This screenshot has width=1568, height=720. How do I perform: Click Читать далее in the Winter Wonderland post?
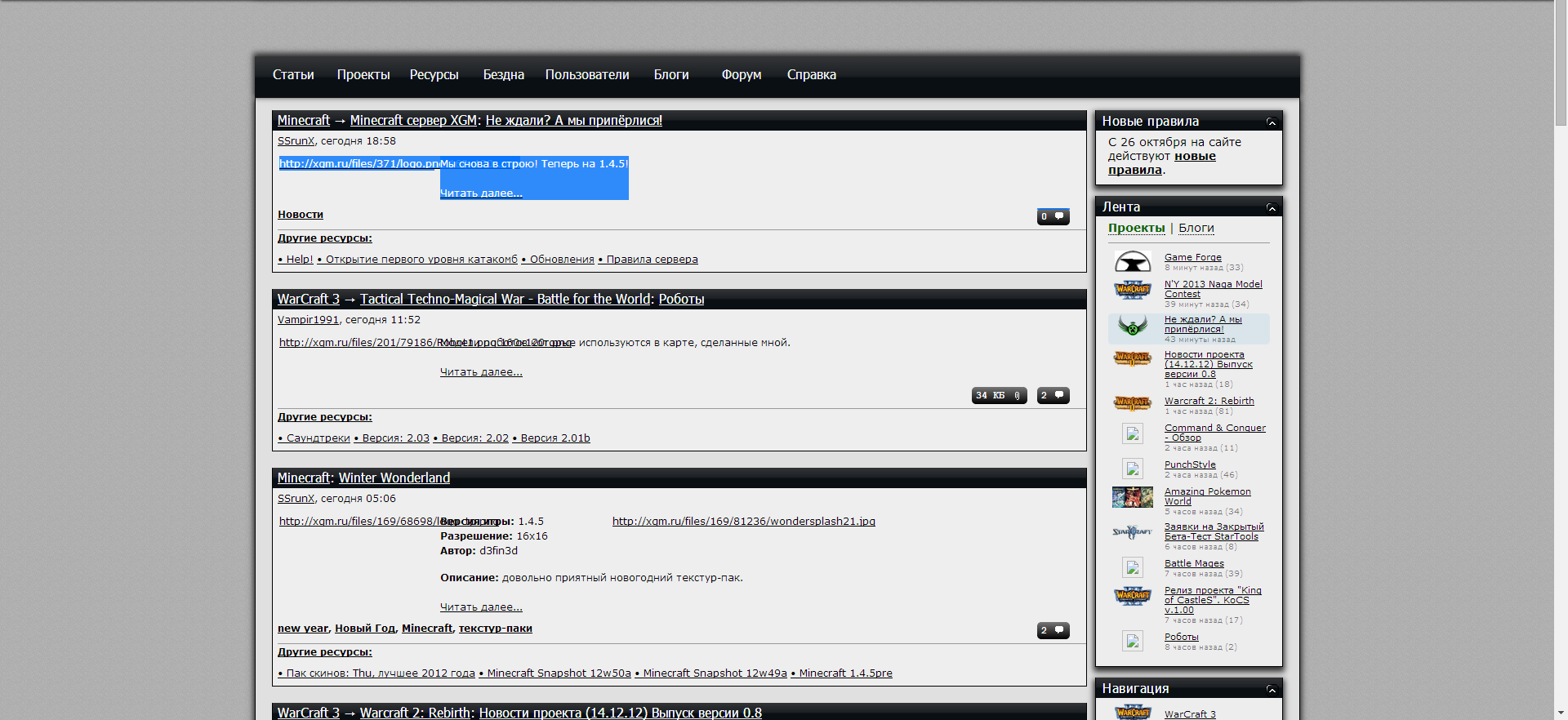pos(481,607)
